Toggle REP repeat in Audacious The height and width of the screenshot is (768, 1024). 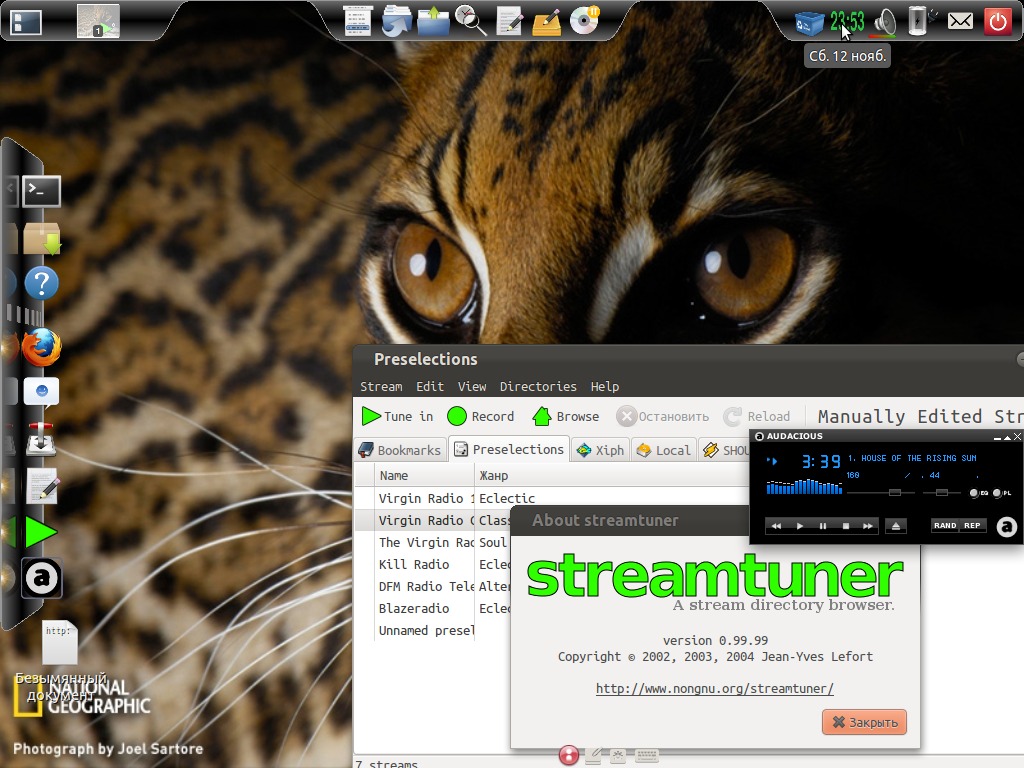(972, 525)
